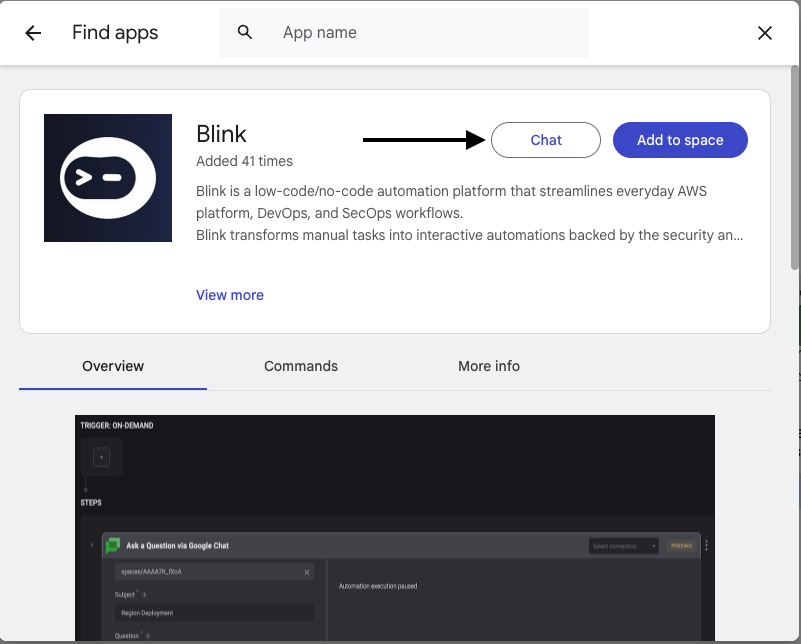
Task: Clear the spaces field X in preview
Action: click(307, 573)
